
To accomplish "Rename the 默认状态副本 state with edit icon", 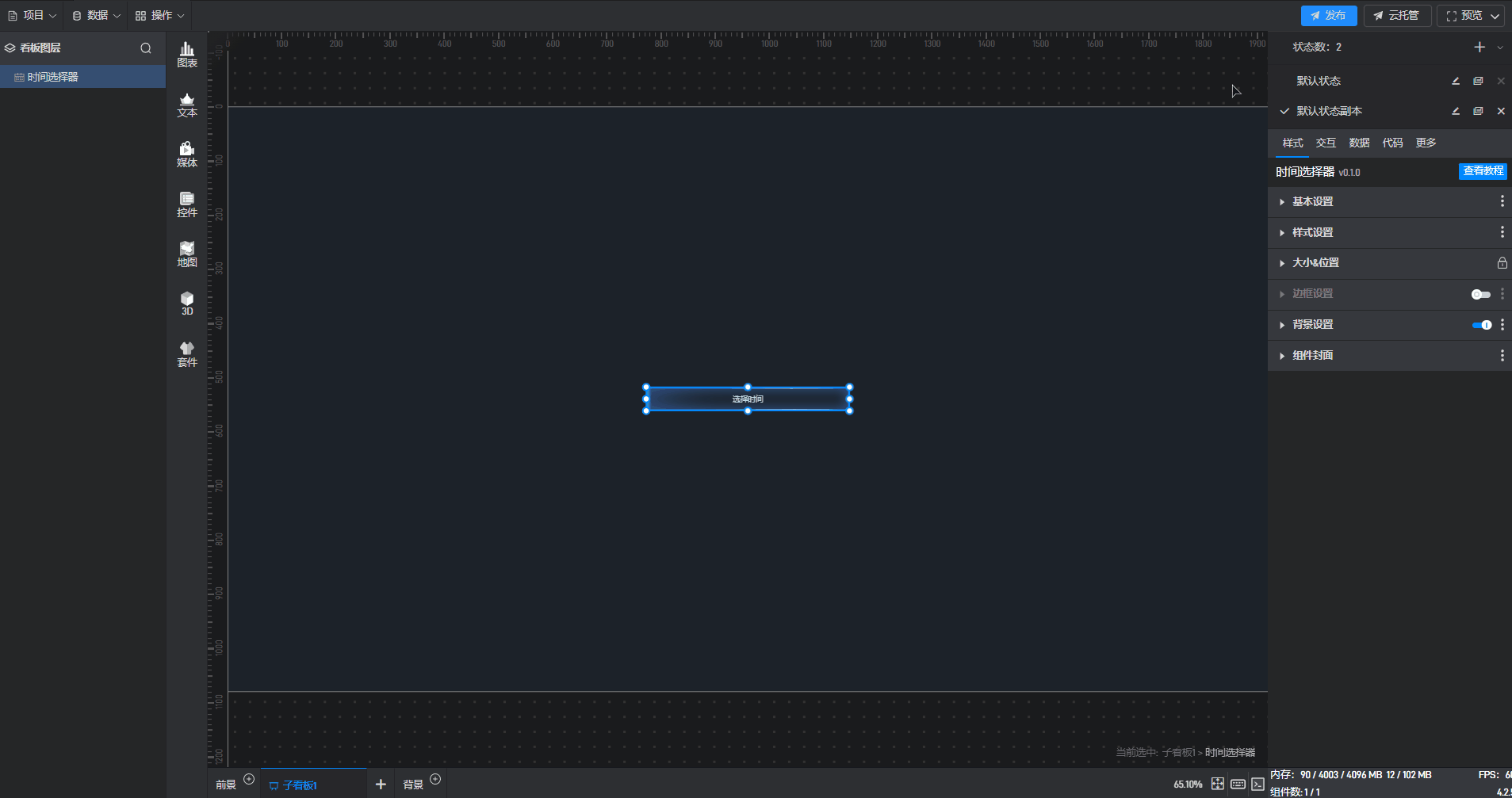I will pyautogui.click(x=1456, y=111).
